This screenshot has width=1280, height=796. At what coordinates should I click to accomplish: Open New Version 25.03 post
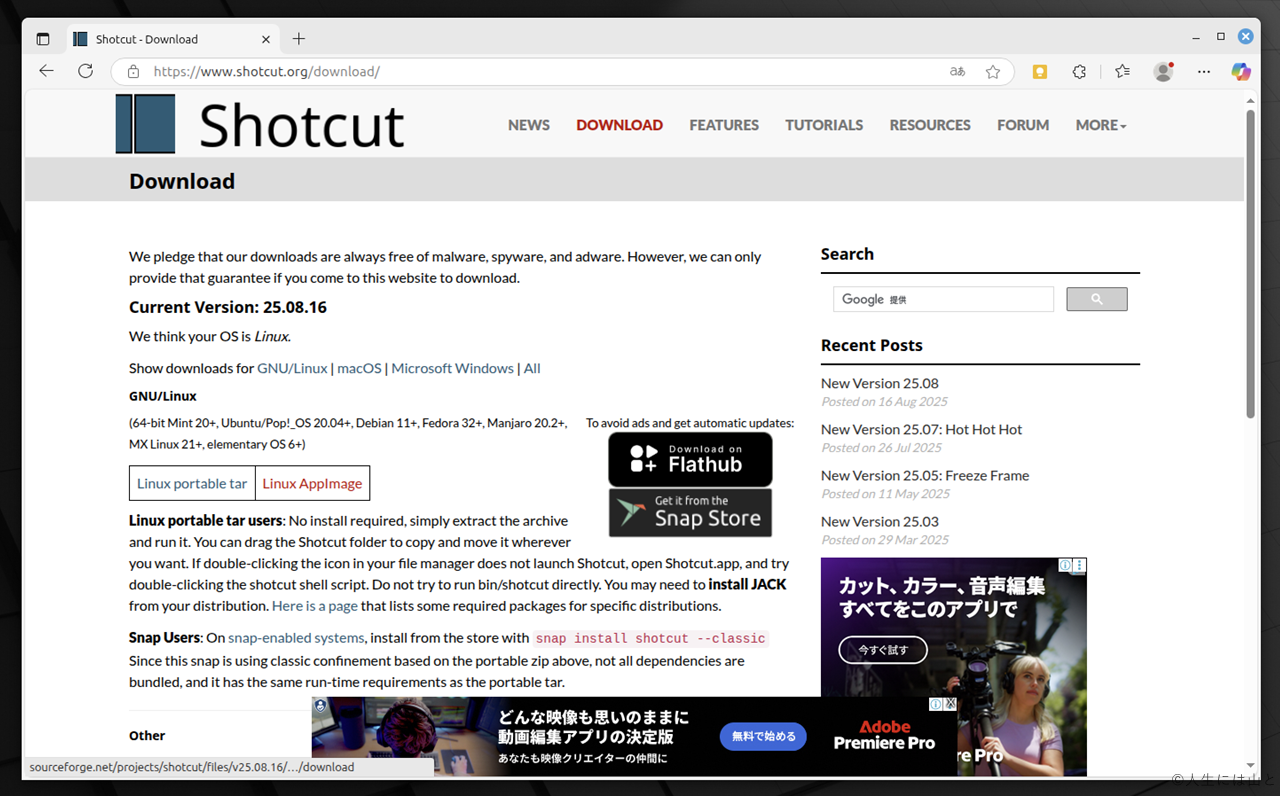point(879,521)
